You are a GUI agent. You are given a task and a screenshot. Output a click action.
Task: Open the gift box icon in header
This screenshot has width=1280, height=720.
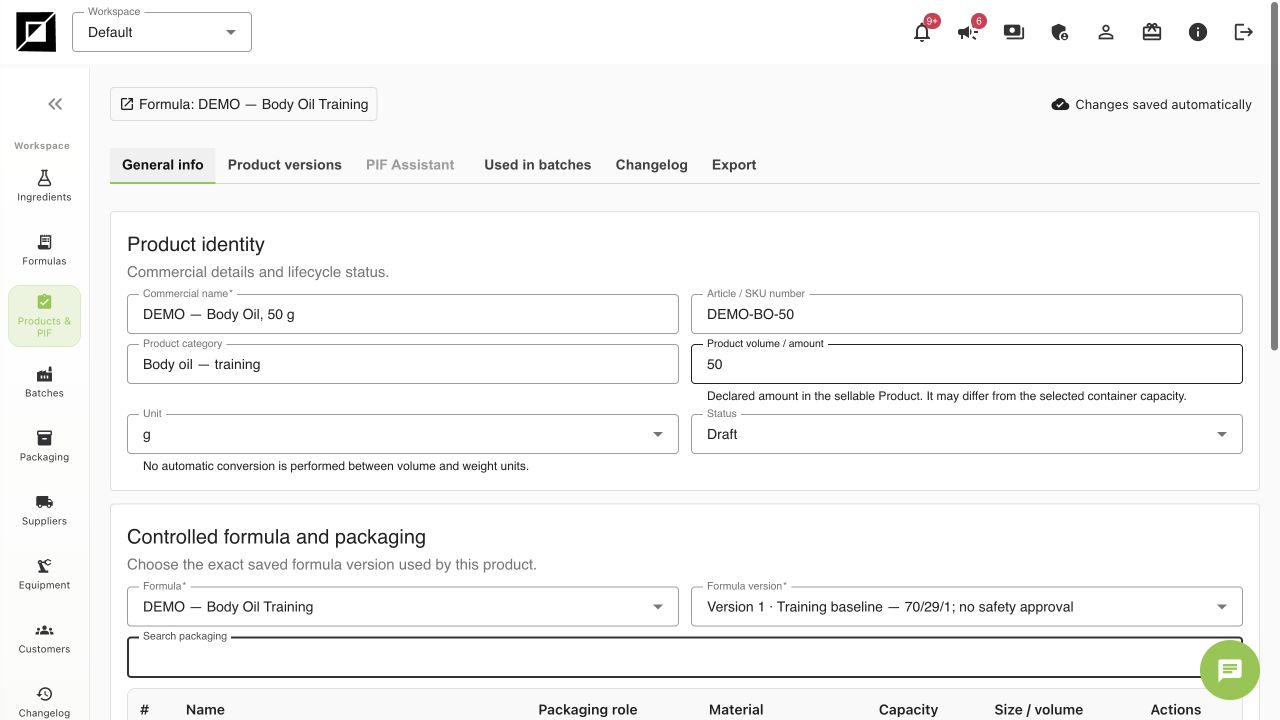[1152, 32]
